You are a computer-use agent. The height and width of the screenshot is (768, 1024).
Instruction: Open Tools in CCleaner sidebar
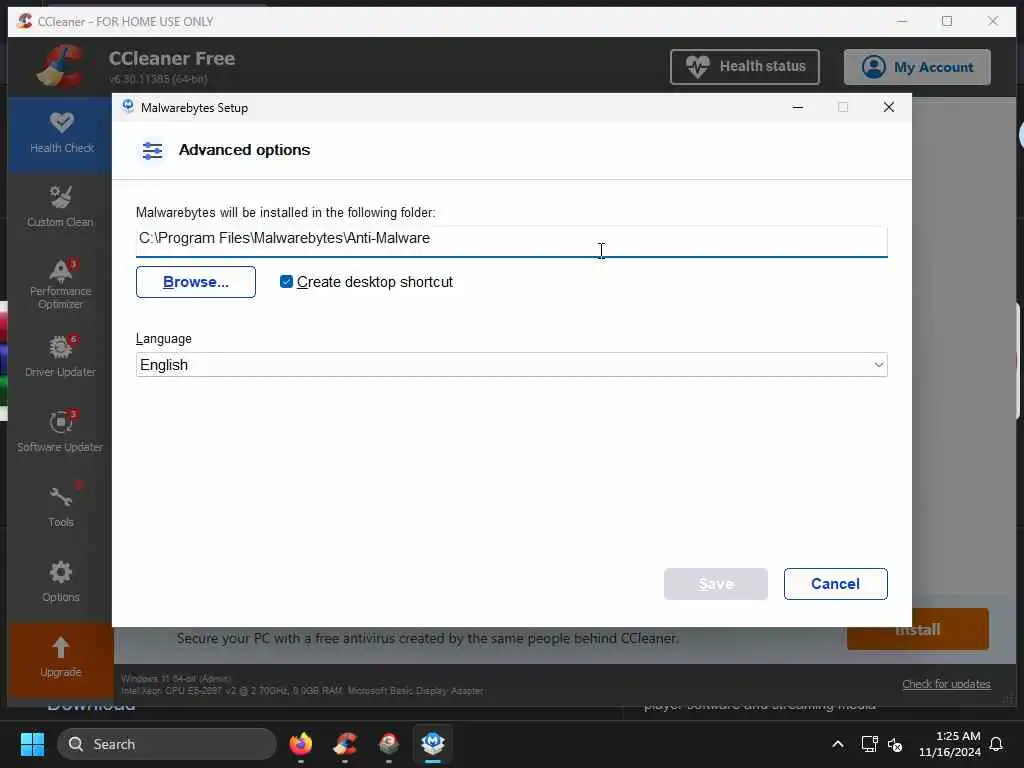(60, 506)
